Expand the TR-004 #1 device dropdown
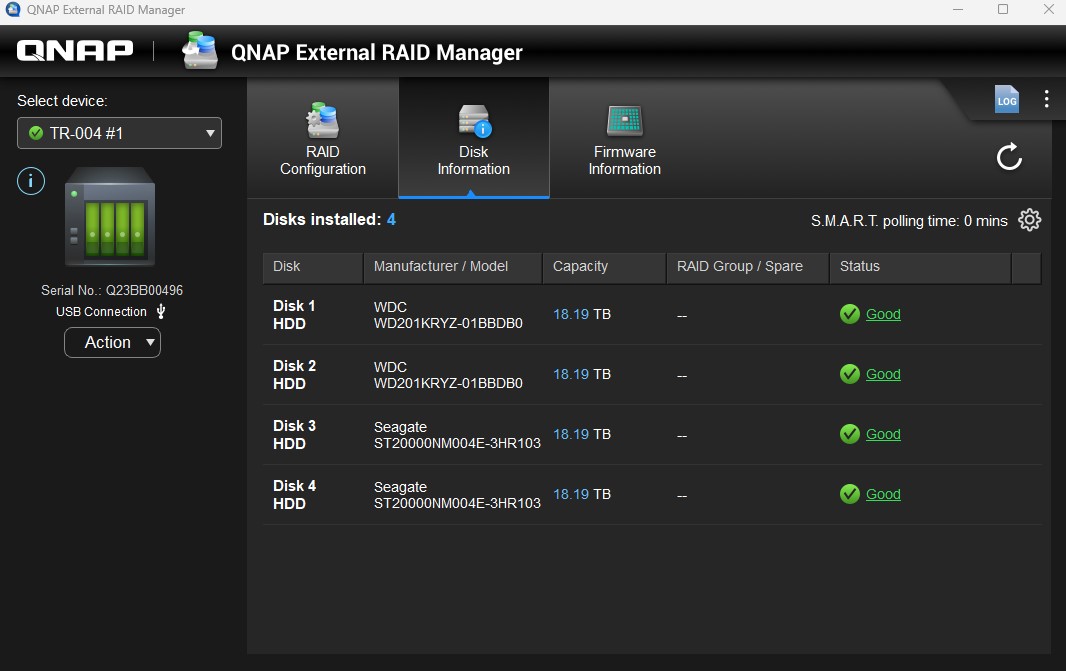 click(119, 133)
